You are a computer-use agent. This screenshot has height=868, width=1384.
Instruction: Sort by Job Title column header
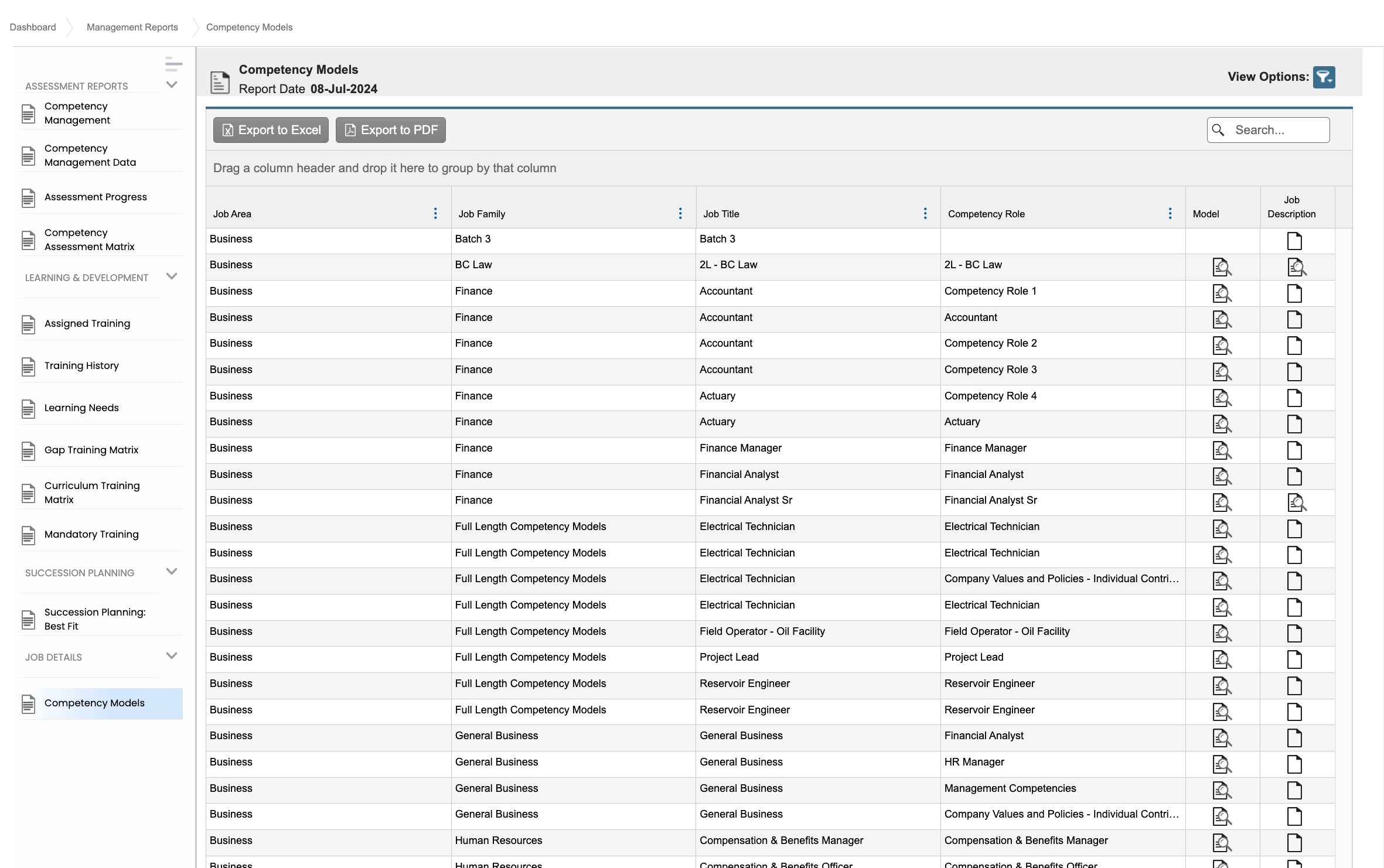pyautogui.click(x=721, y=214)
